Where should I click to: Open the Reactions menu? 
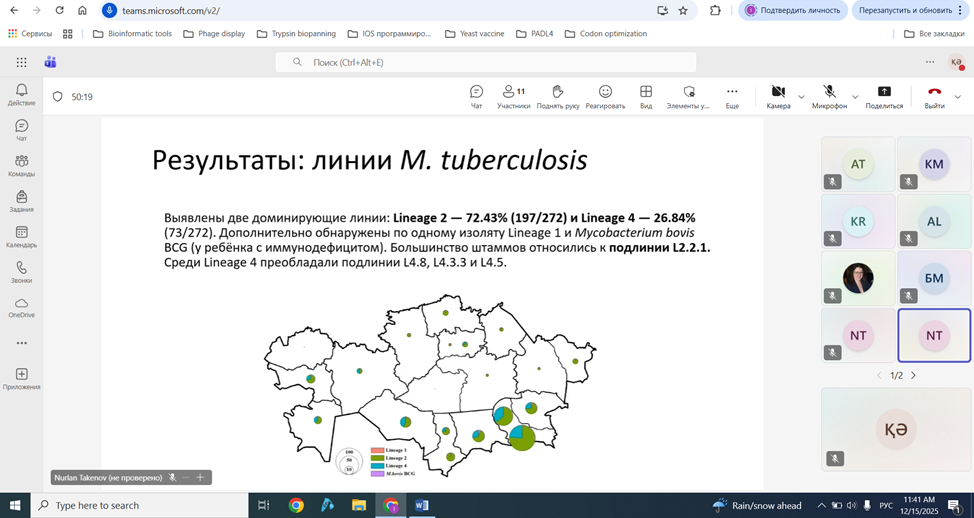[x=605, y=96]
